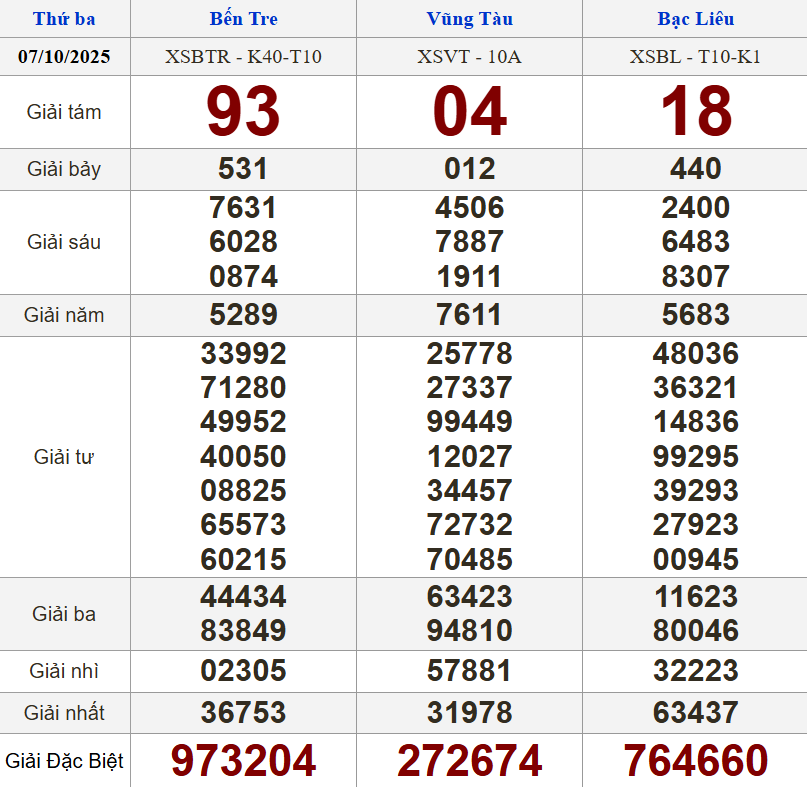
Task: Click first prize number 36753
Action: click(243, 713)
